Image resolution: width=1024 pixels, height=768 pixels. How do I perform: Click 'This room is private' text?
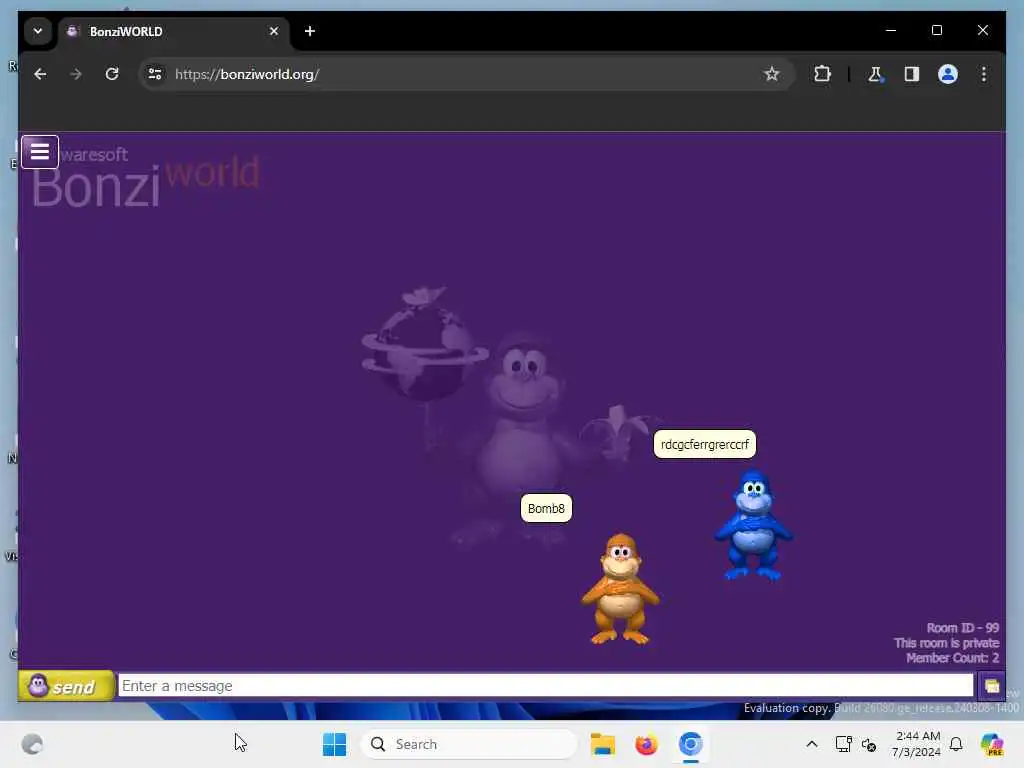click(x=946, y=643)
